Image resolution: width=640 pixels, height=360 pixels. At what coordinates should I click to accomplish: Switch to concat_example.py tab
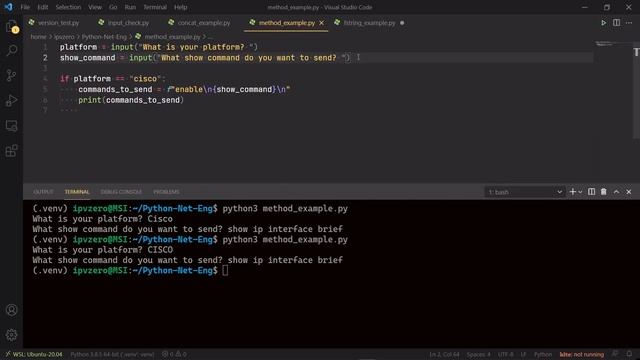203,23
